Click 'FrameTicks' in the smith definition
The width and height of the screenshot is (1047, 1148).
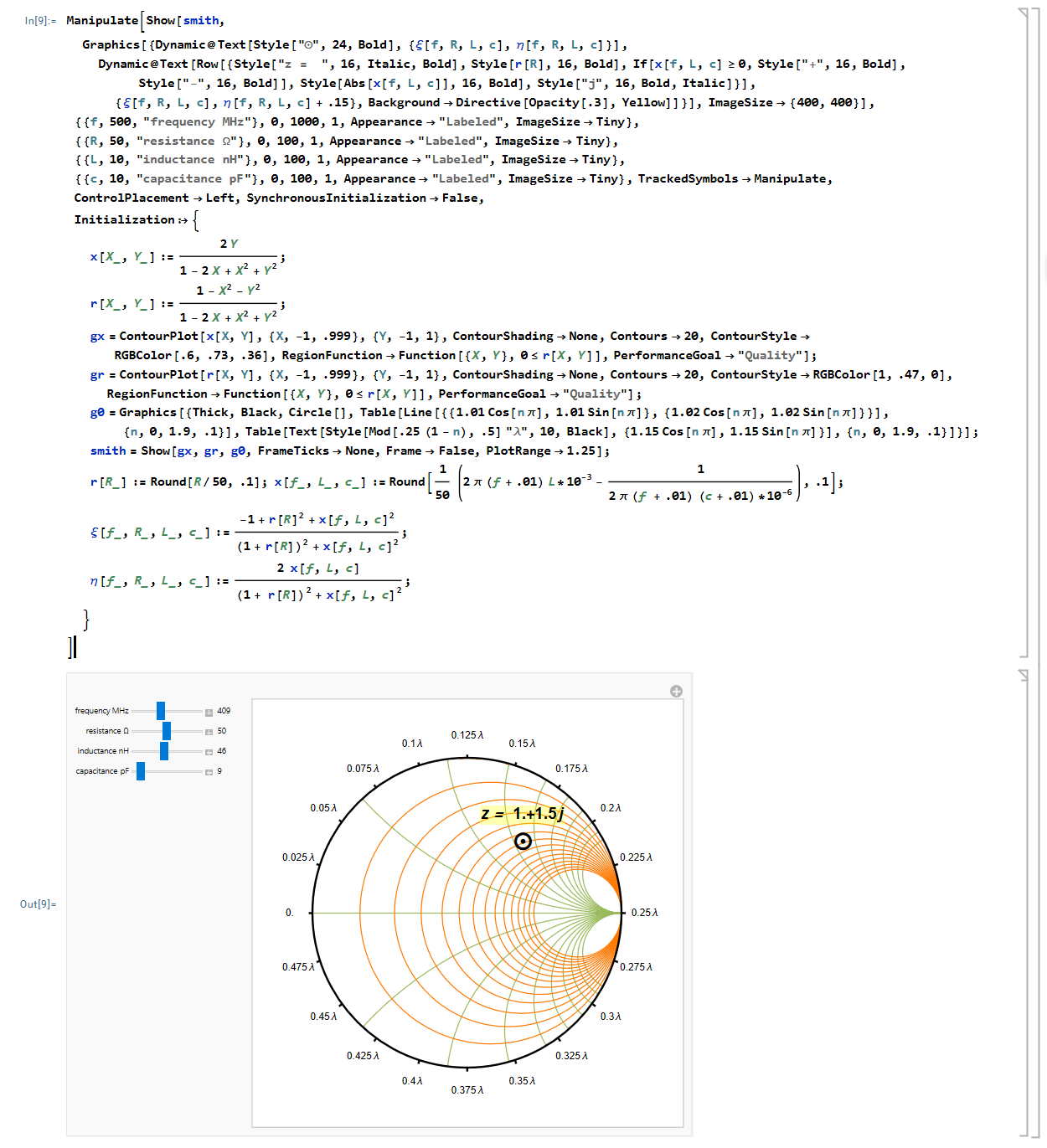point(293,451)
